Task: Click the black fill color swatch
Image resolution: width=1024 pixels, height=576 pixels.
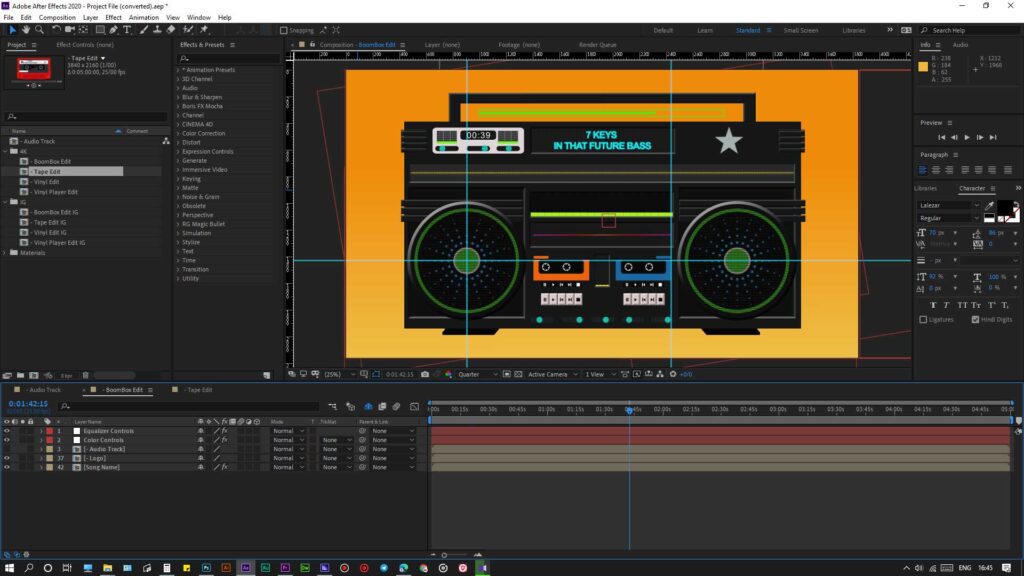Action: [x=1006, y=207]
